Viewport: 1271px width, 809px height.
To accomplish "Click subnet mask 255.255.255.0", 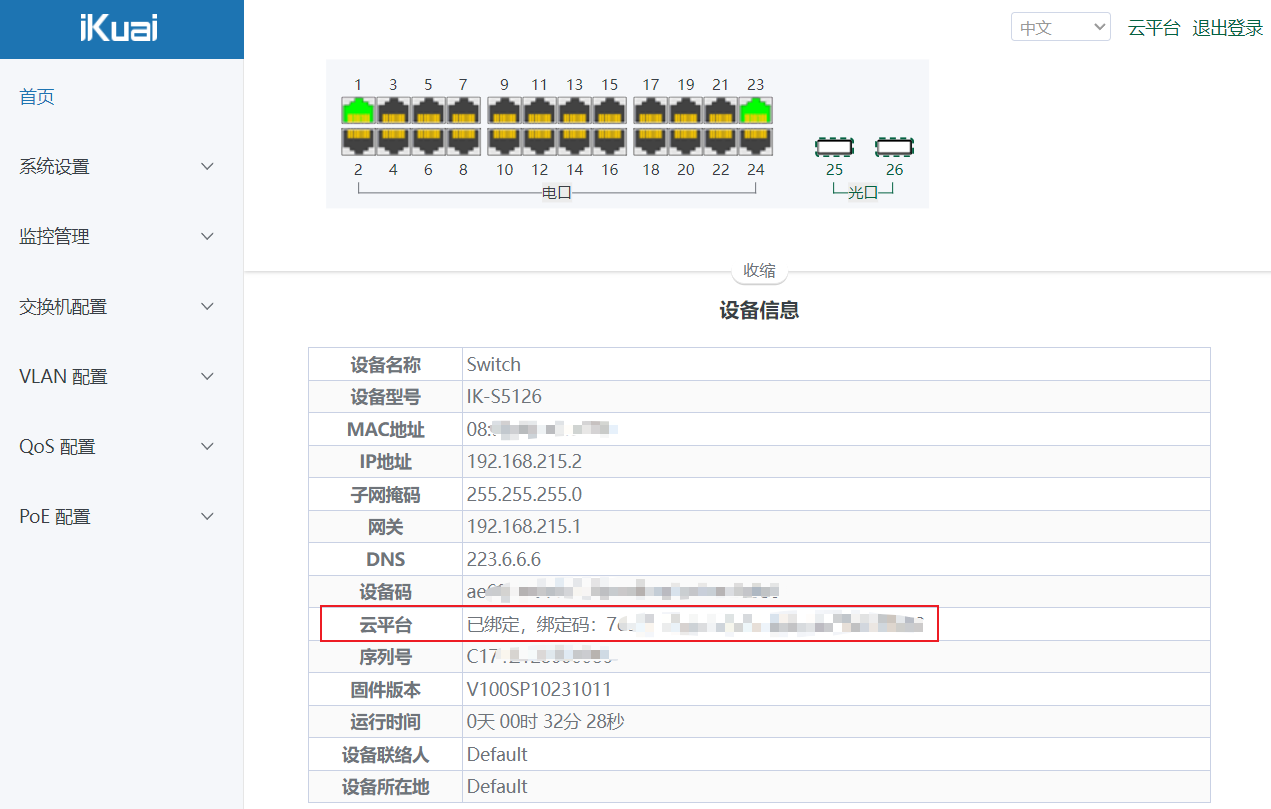I will pyautogui.click(x=524, y=494).
